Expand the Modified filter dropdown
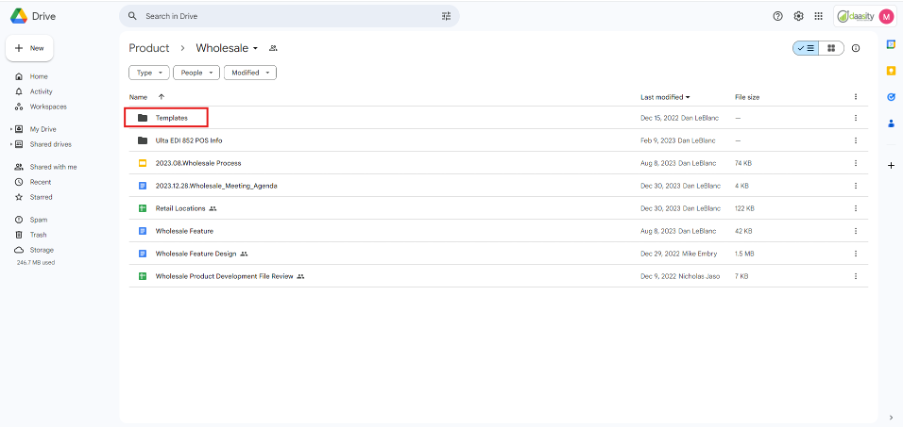Viewport: 904px width, 428px height. pos(250,73)
